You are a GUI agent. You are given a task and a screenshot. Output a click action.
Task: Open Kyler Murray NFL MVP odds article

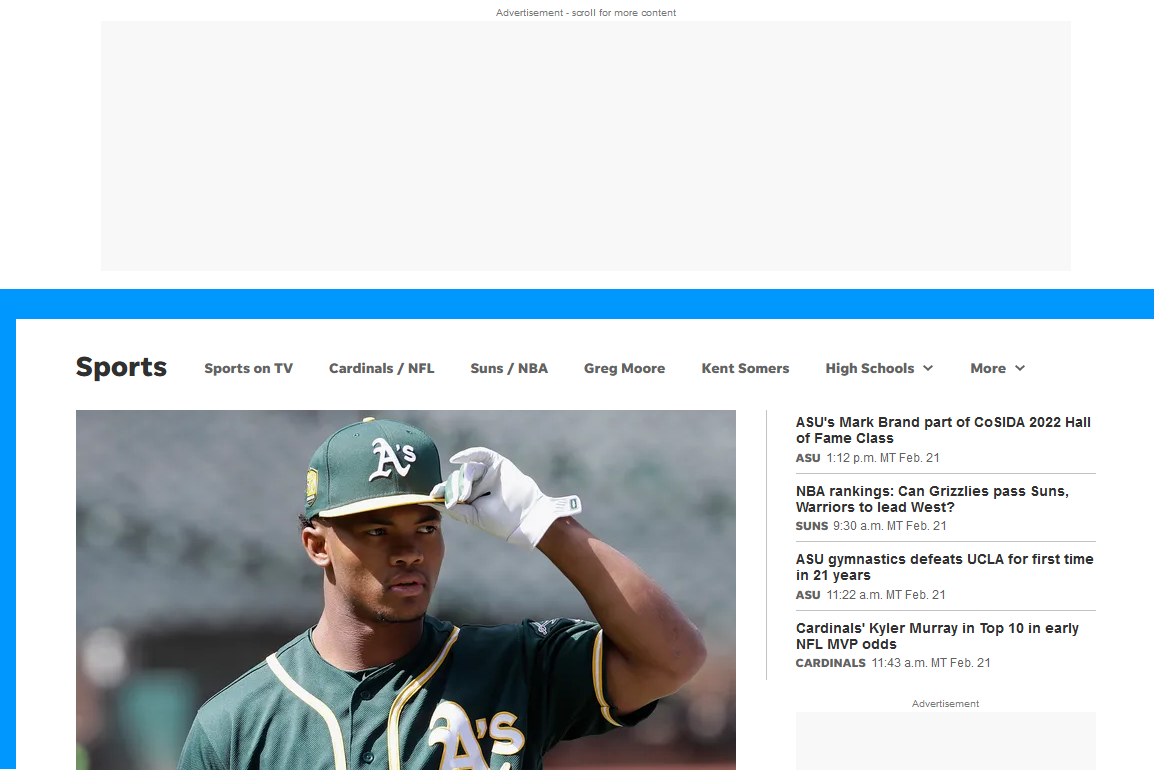(x=937, y=636)
